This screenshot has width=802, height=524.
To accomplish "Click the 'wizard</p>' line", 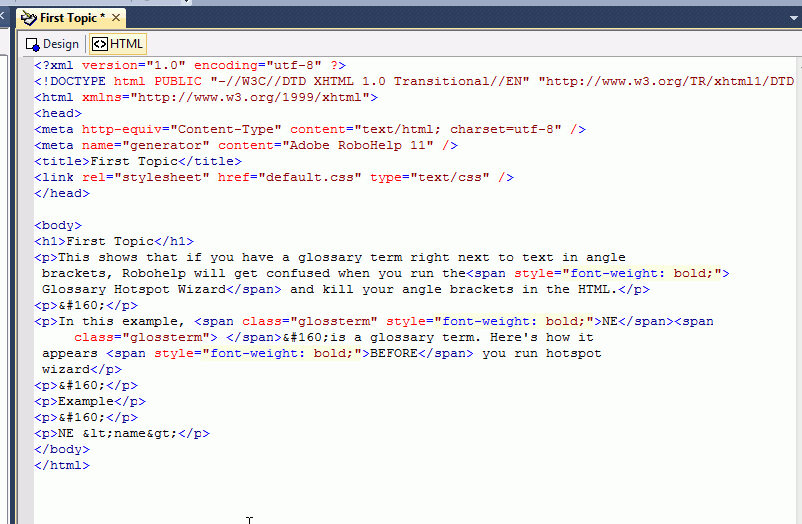I will (82, 369).
